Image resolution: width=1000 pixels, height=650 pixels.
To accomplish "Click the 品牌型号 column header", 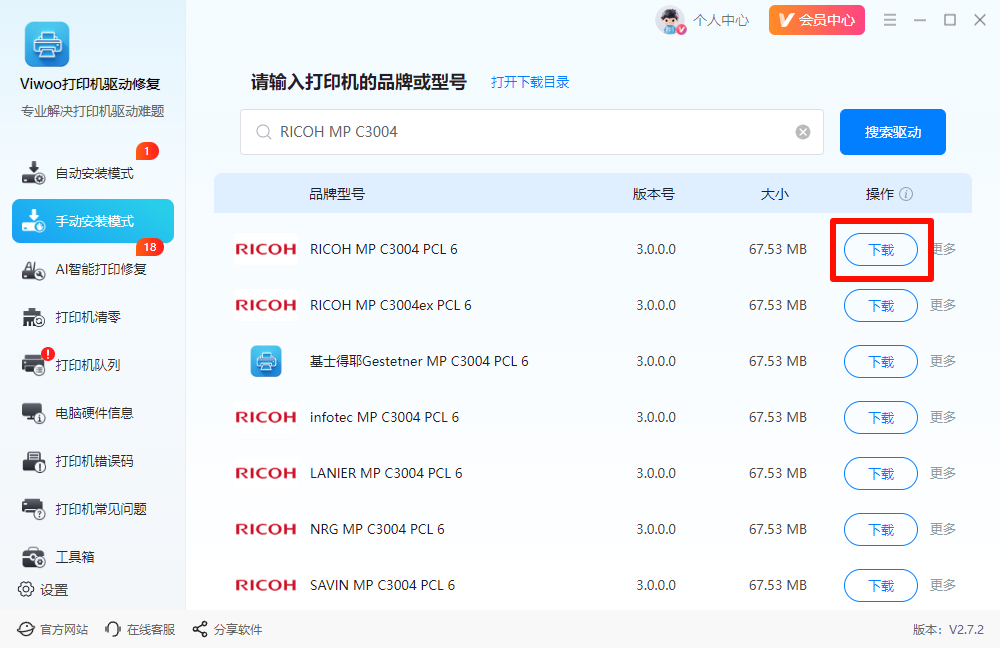I will click(x=337, y=194).
